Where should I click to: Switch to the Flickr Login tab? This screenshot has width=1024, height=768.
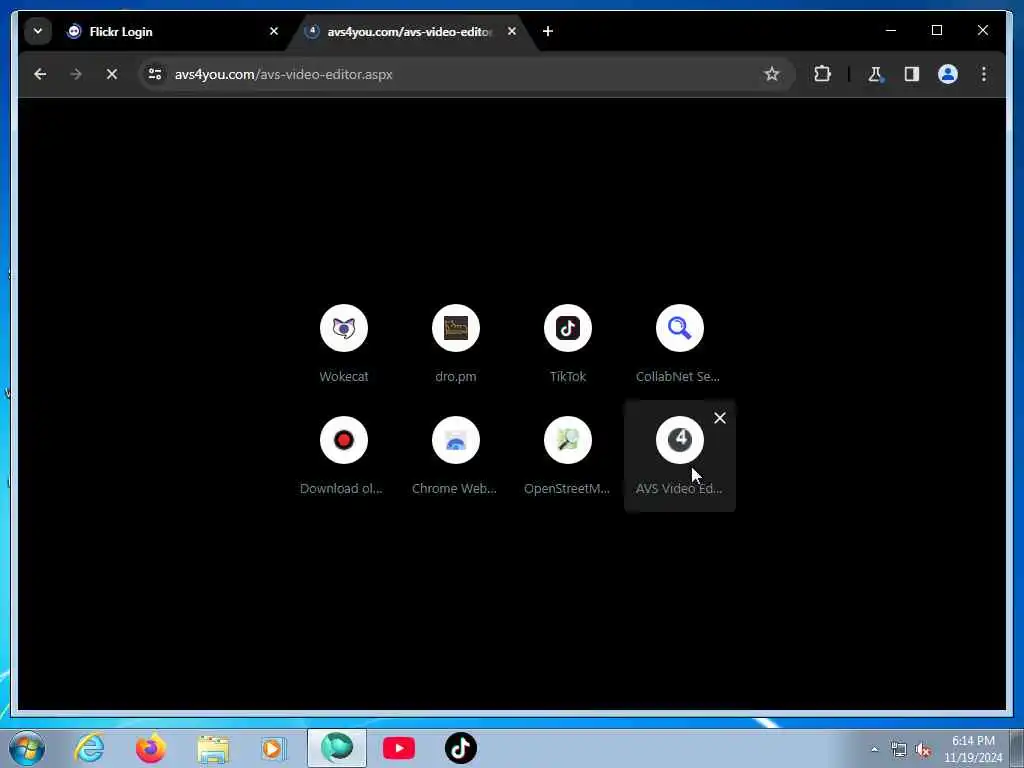[x=171, y=31]
